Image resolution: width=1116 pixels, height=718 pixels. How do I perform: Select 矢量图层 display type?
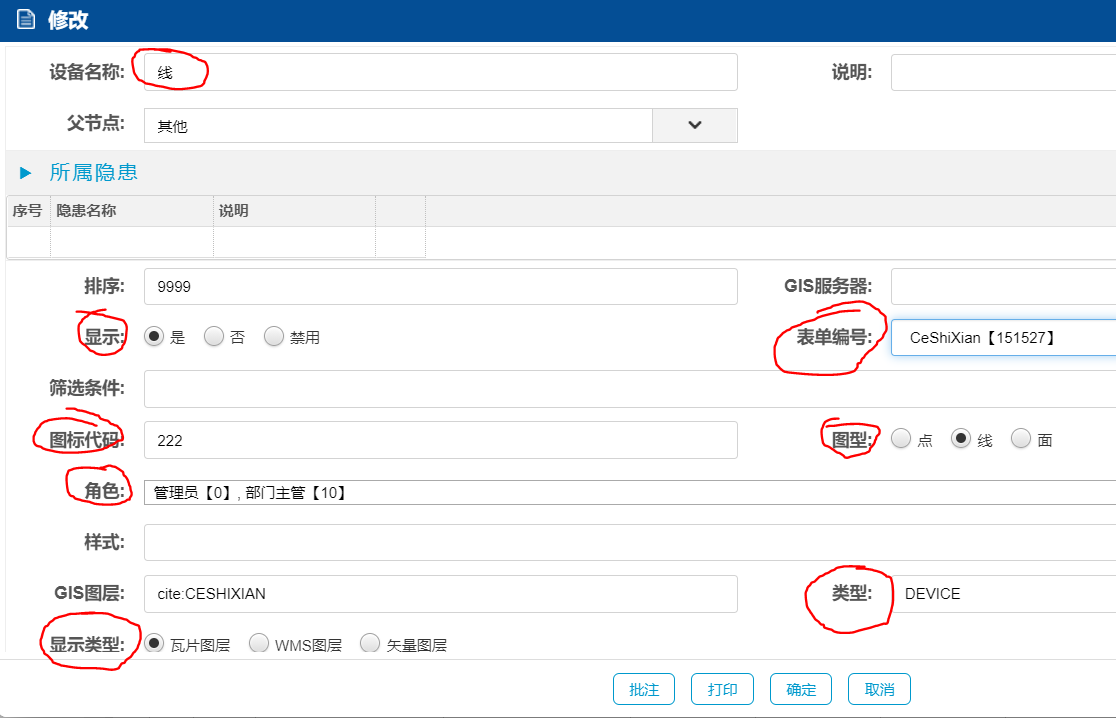click(370, 644)
